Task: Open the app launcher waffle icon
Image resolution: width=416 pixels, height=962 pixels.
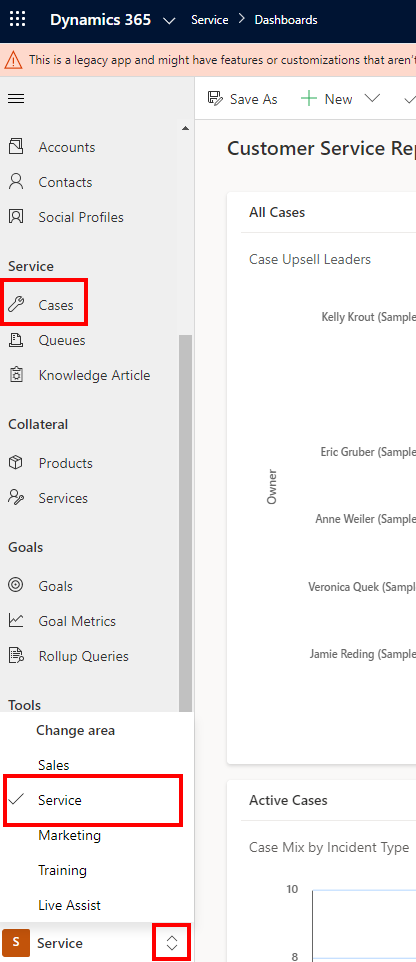Action: click(18, 20)
